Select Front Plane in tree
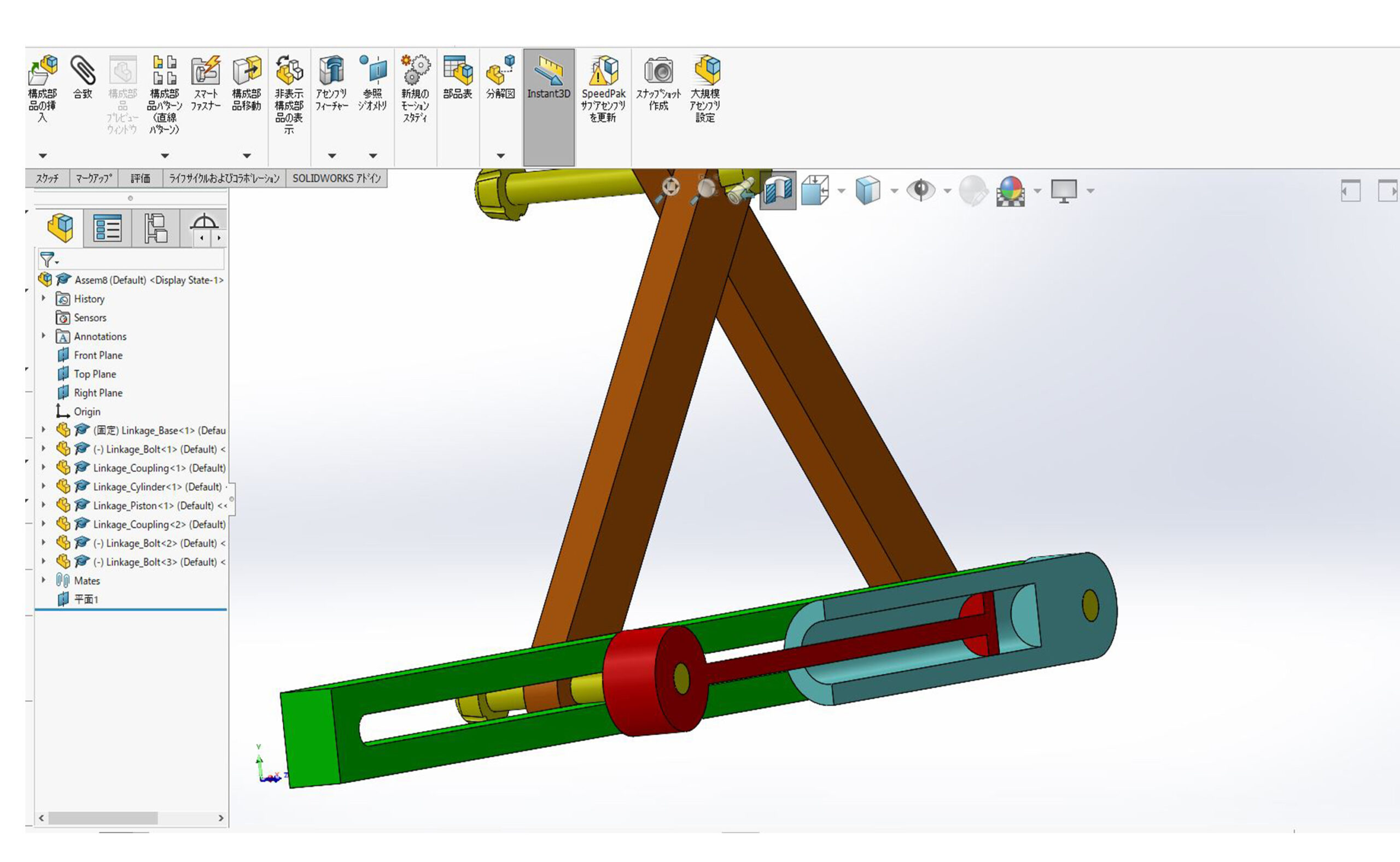This screenshot has width=1400, height=862. [x=90, y=355]
